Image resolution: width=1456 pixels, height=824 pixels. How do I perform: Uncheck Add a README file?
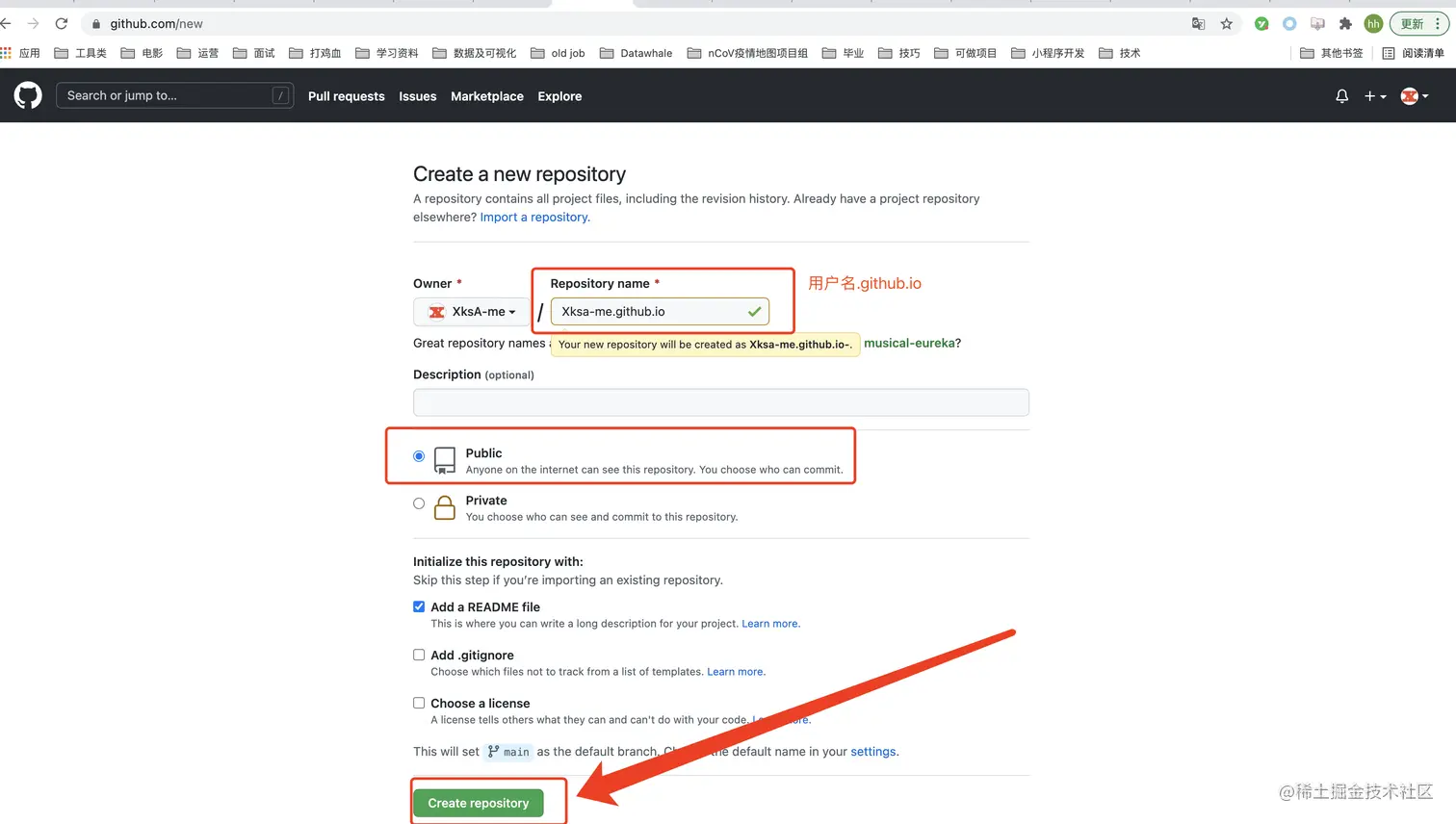[419, 606]
